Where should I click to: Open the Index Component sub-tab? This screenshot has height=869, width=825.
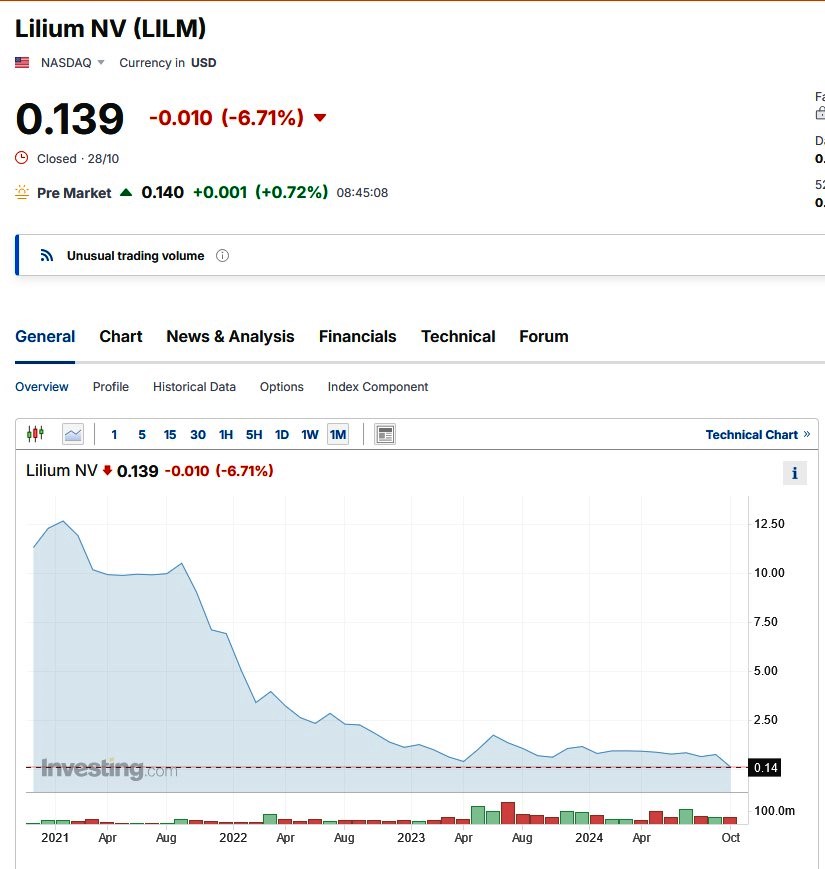(378, 387)
